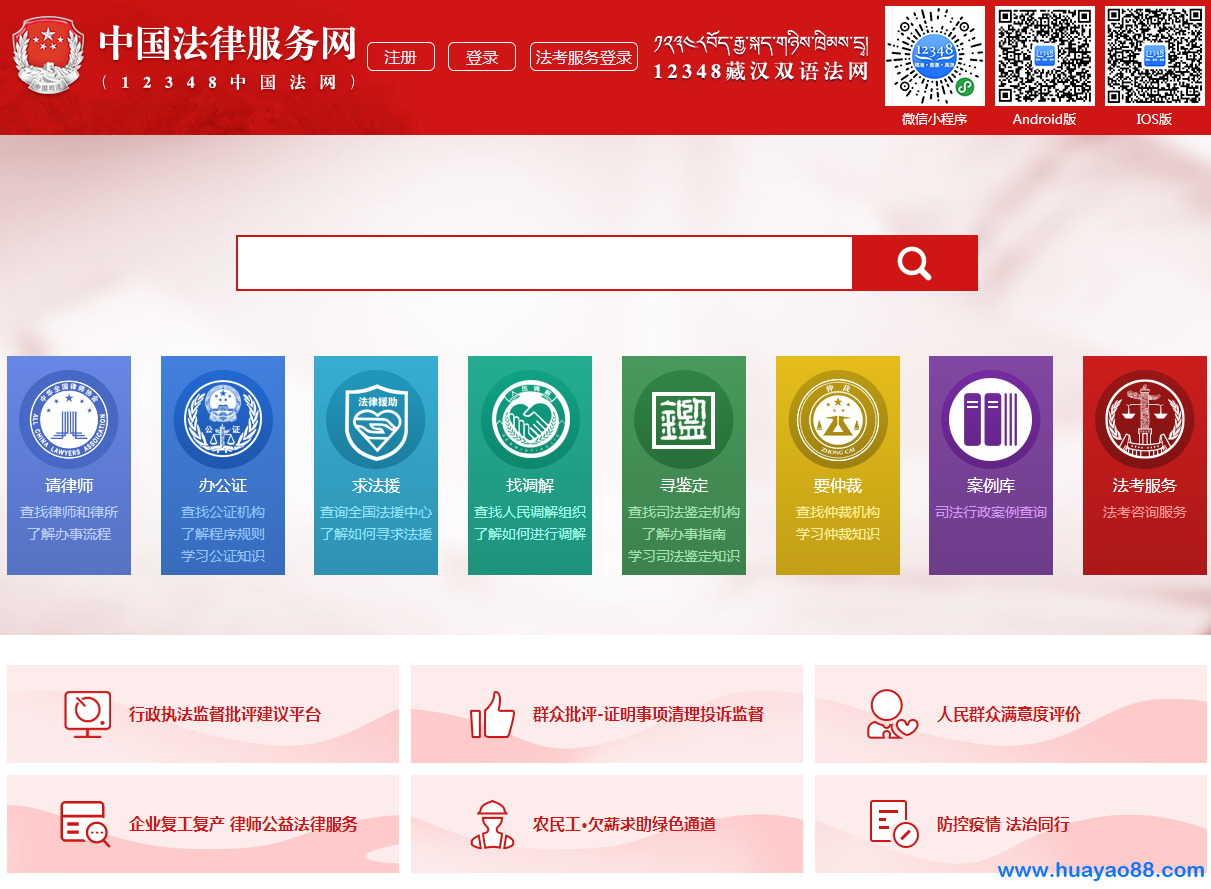Click the Android版 QR code
Screen dimensions: 1211x889
(1045, 56)
